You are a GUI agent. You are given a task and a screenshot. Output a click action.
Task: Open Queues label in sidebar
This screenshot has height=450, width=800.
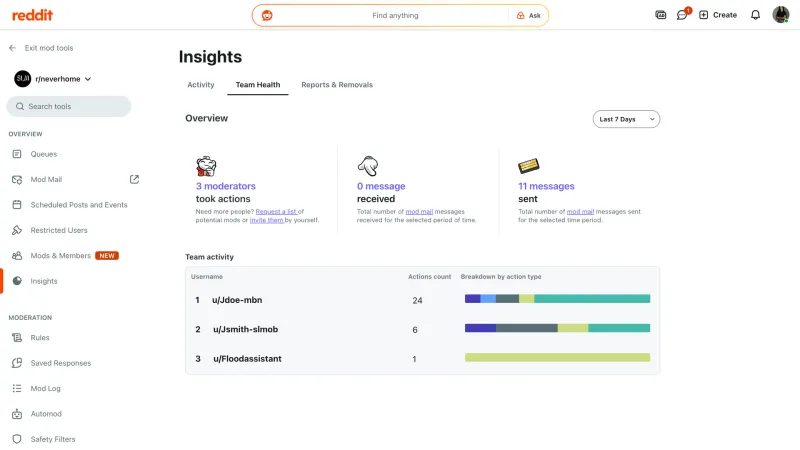point(44,154)
